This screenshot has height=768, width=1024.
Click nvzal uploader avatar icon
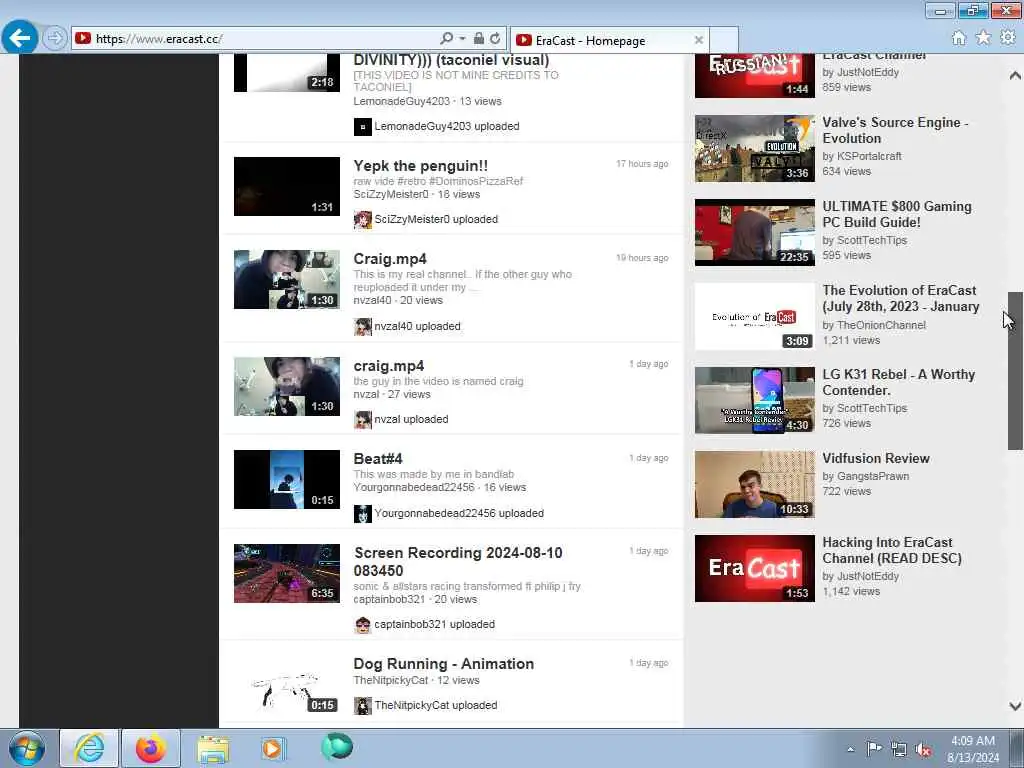(362, 419)
